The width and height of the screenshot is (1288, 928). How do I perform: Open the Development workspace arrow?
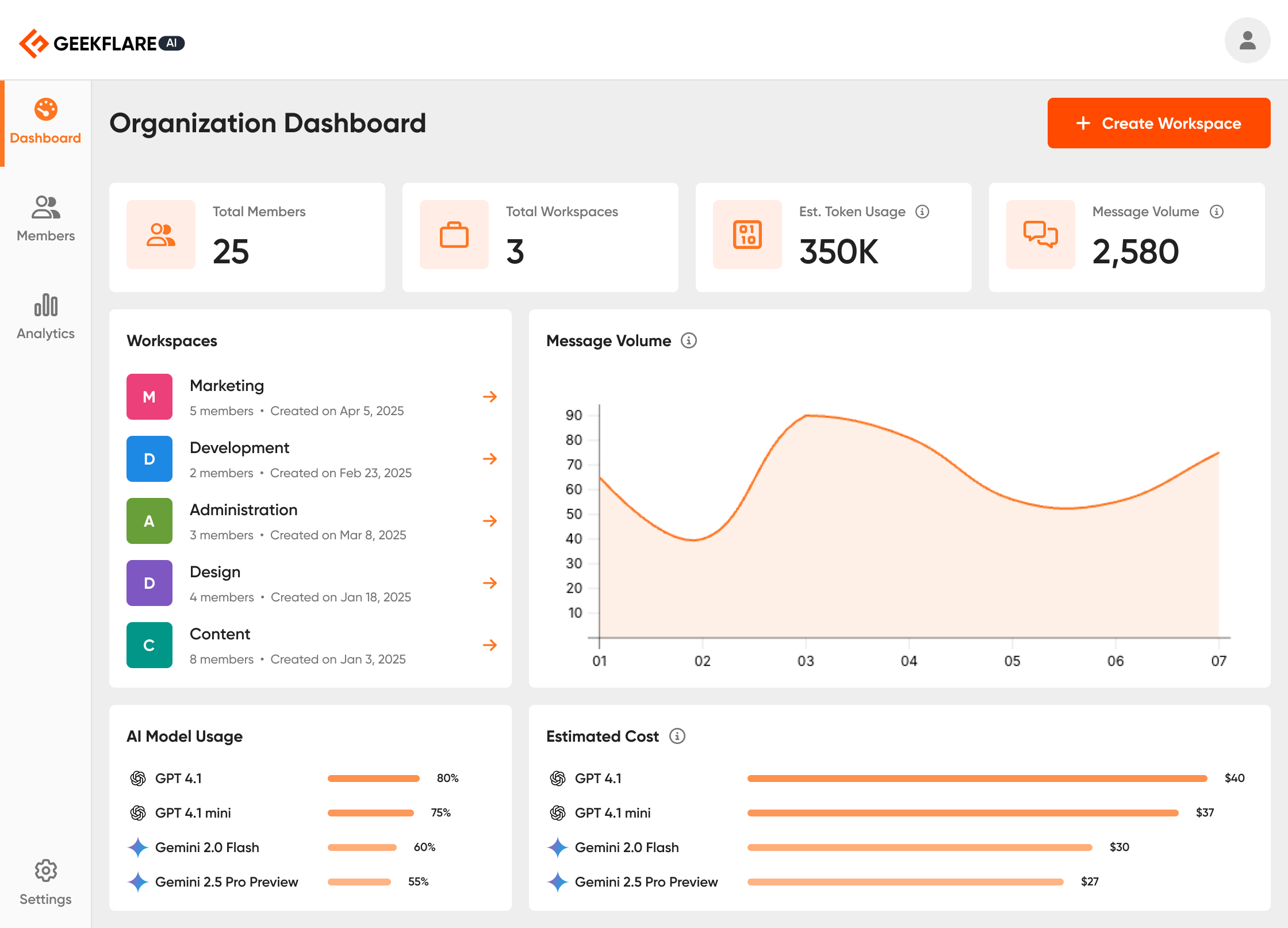tap(490, 459)
